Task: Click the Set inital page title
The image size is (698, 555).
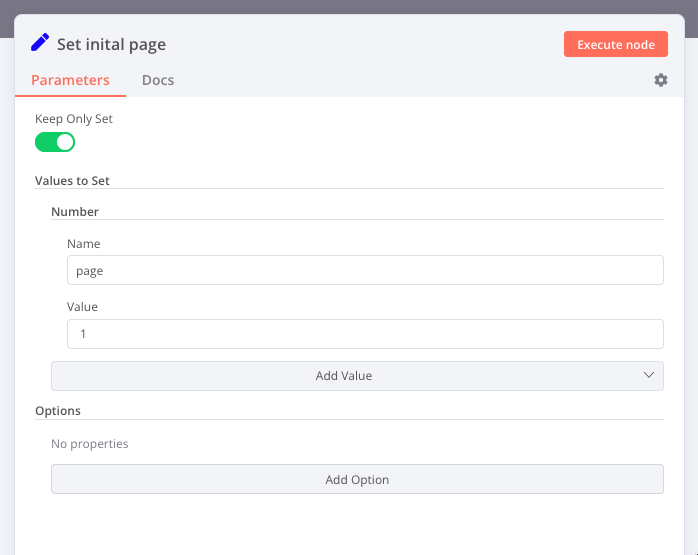Action: [111, 44]
